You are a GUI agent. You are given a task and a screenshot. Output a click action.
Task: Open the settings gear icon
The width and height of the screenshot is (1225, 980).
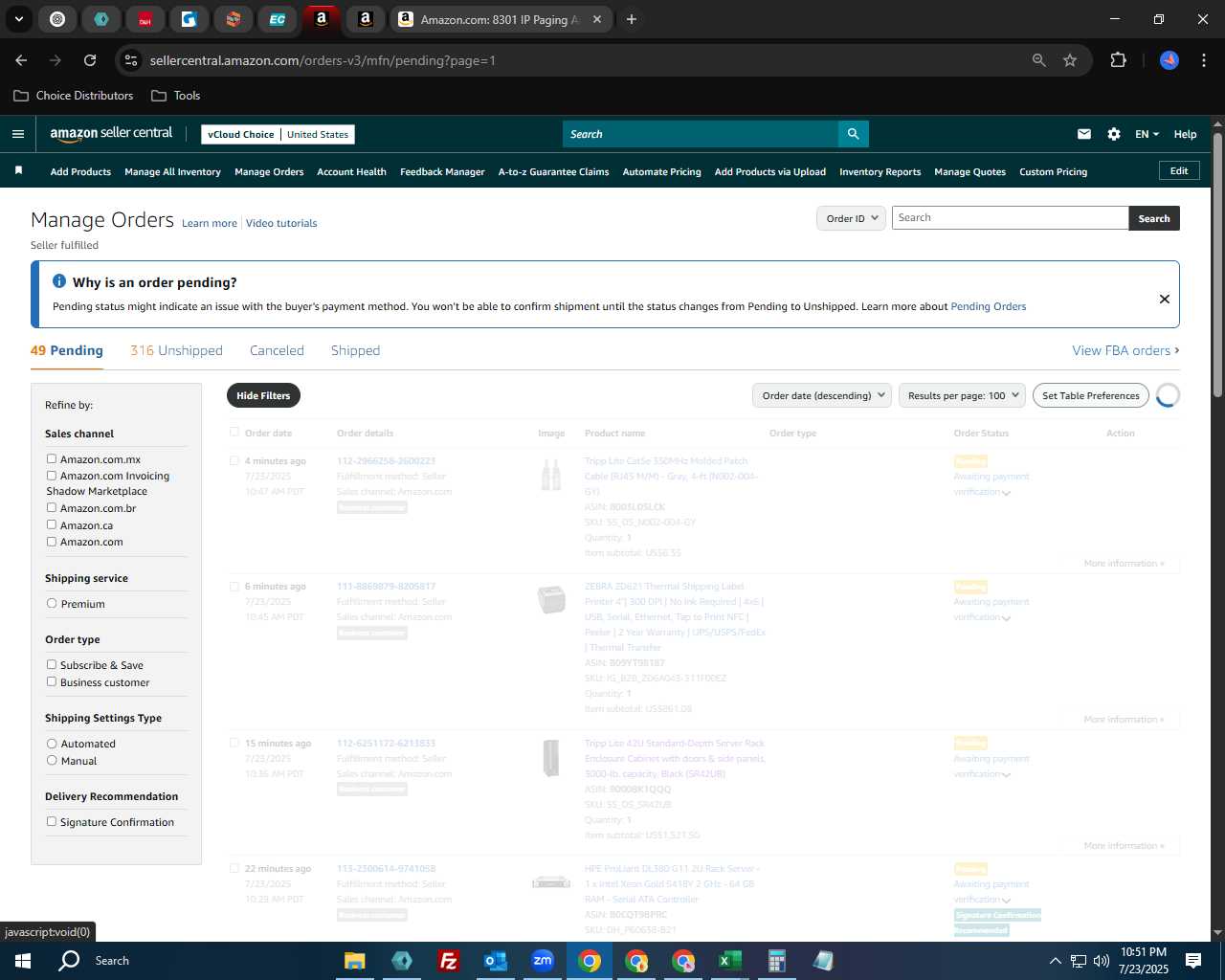(x=1114, y=134)
